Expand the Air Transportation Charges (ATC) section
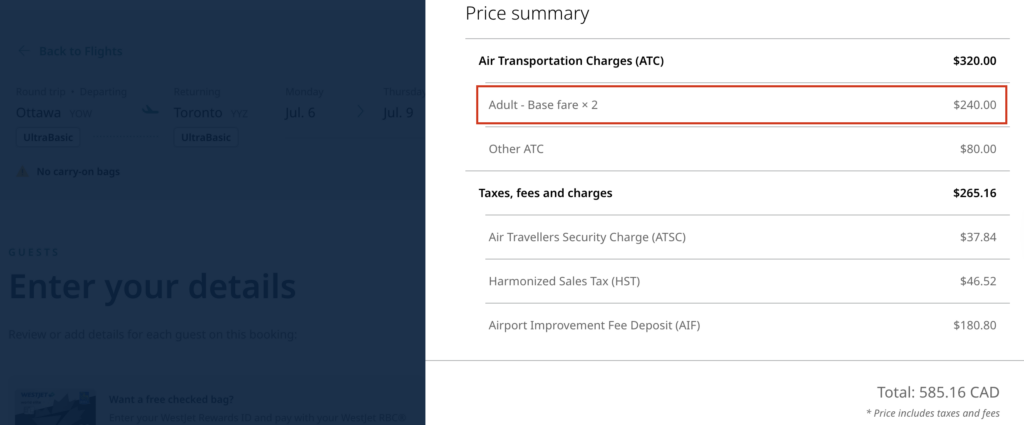The image size is (1024, 425). tap(741, 61)
